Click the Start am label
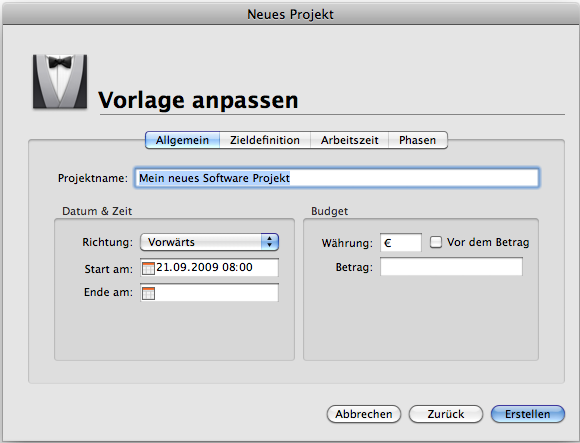 click(x=108, y=269)
